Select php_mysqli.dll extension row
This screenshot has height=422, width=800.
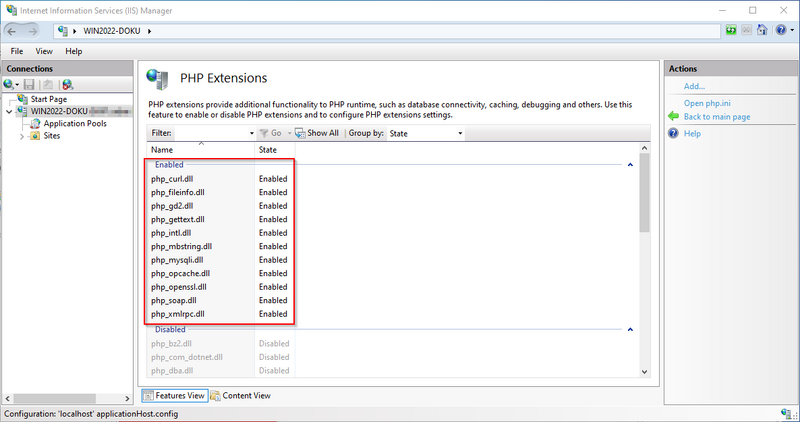220,260
